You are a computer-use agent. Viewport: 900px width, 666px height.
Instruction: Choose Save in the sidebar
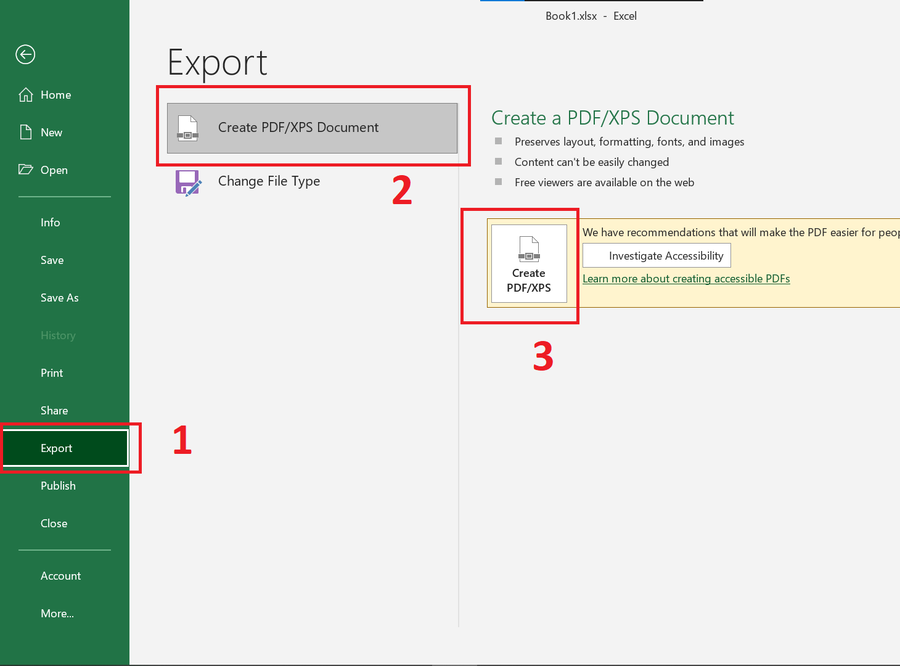click(52, 260)
